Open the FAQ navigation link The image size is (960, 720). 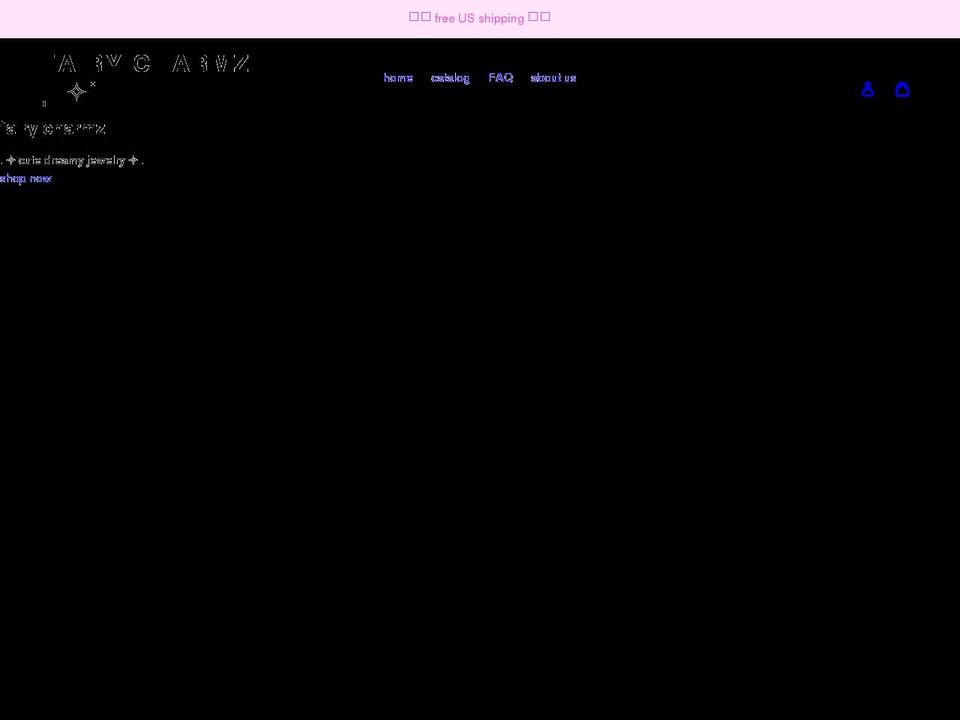500,77
